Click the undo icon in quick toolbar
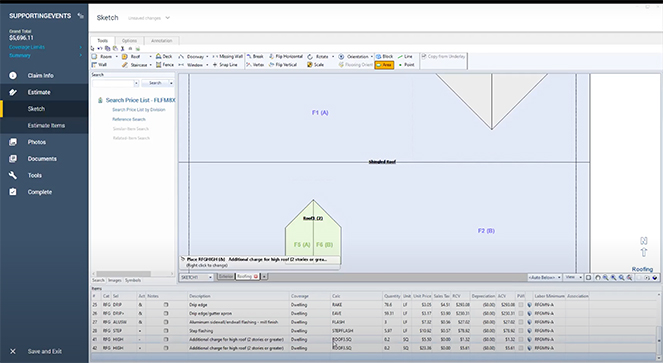Image resolution: width=663 pixels, height=363 pixels. coord(100,48)
